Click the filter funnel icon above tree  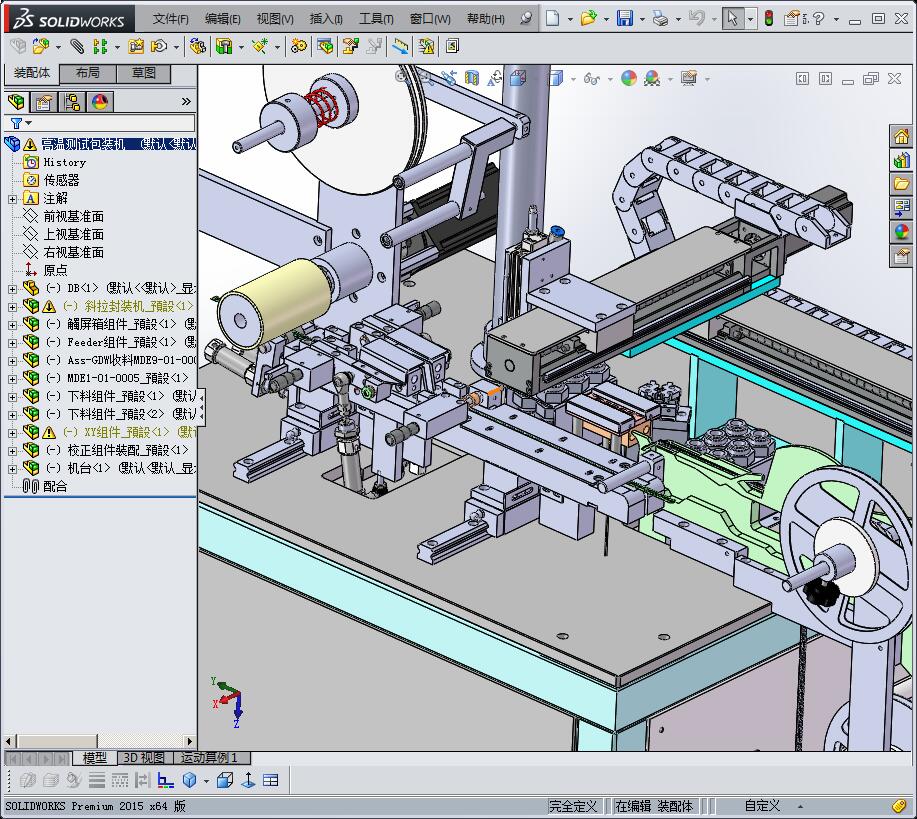[x=16, y=124]
